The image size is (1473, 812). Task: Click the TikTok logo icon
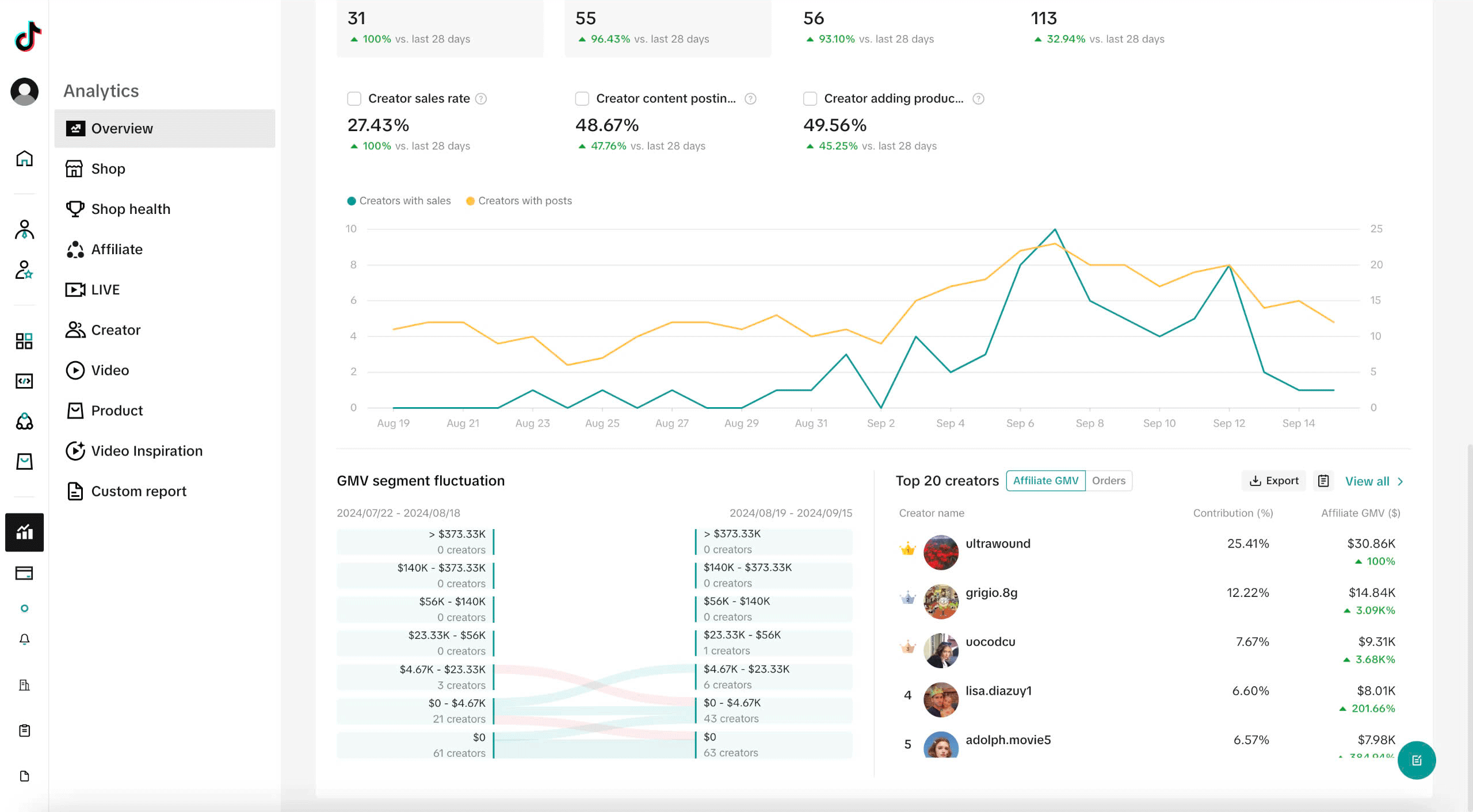click(28, 36)
